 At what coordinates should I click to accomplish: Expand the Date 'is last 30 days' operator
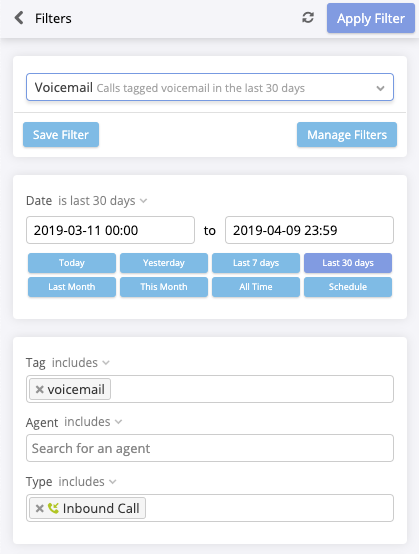103,201
